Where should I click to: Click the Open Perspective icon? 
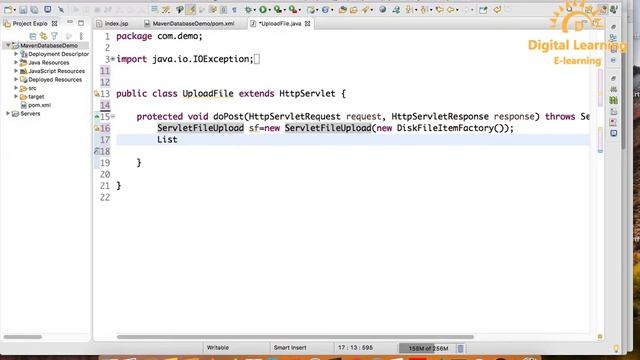point(589,10)
